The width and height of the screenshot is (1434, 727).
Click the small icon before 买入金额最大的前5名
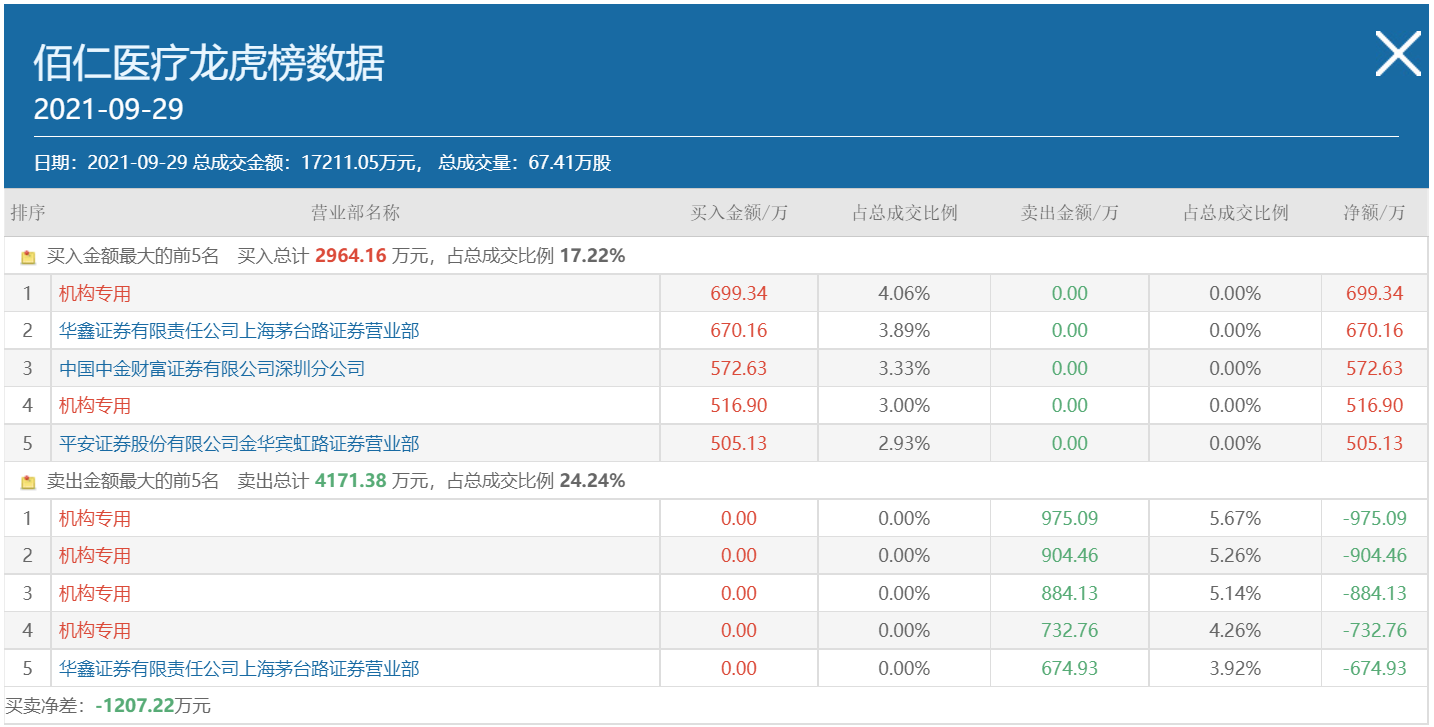[x=28, y=257]
